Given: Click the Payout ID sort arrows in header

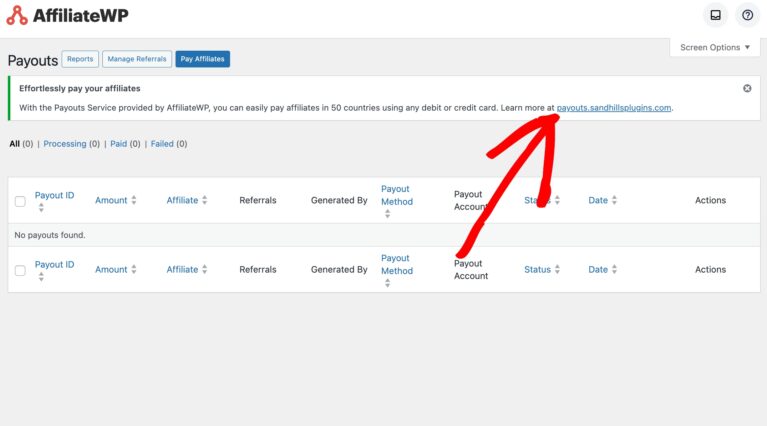Looking at the screenshot, I should (x=41, y=208).
